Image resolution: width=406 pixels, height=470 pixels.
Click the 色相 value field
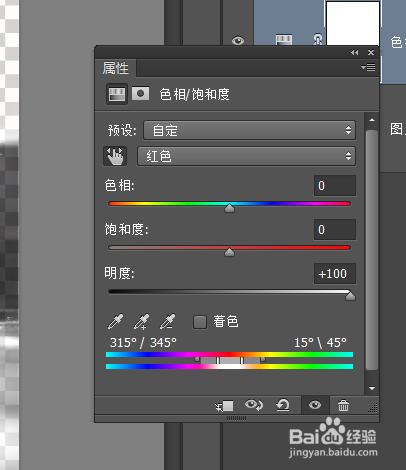click(335, 186)
